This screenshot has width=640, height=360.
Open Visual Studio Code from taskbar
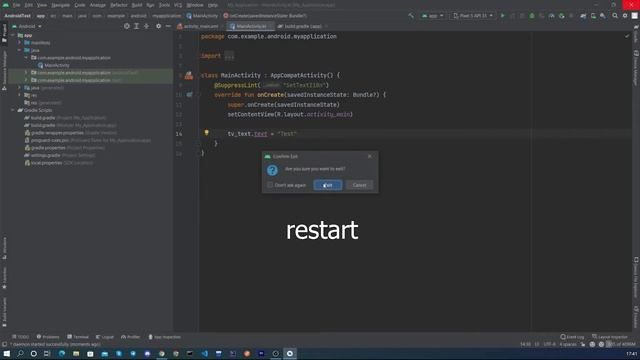pyautogui.click(x=204, y=353)
